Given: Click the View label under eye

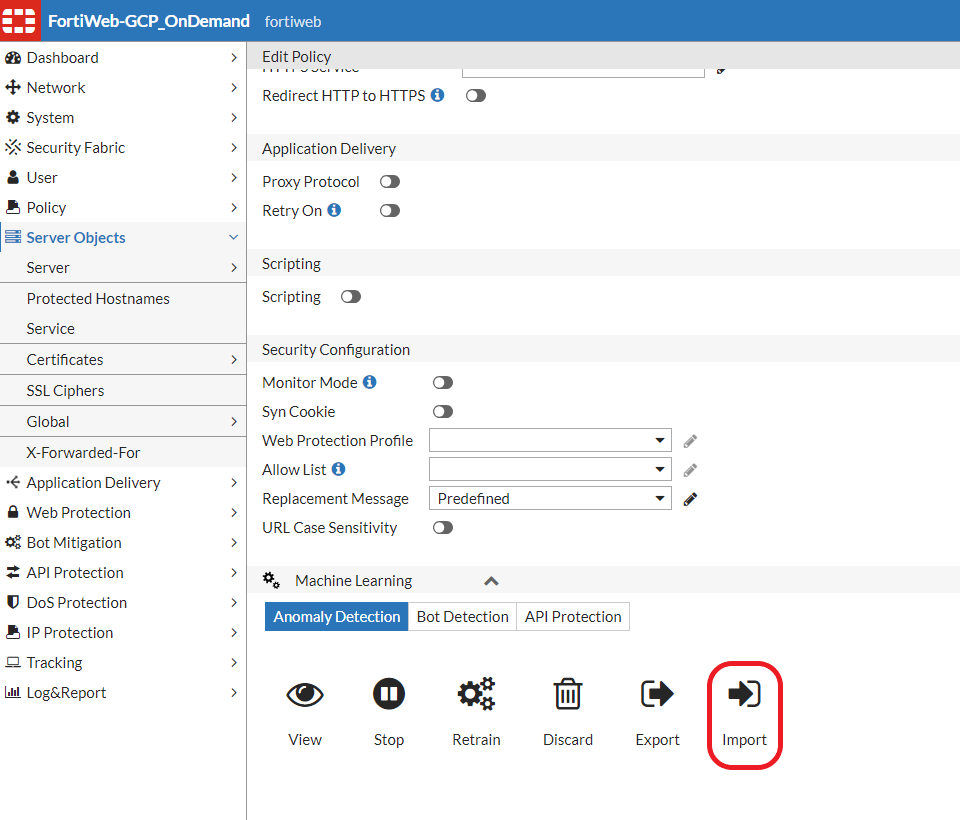Looking at the screenshot, I should [x=305, y=740].
